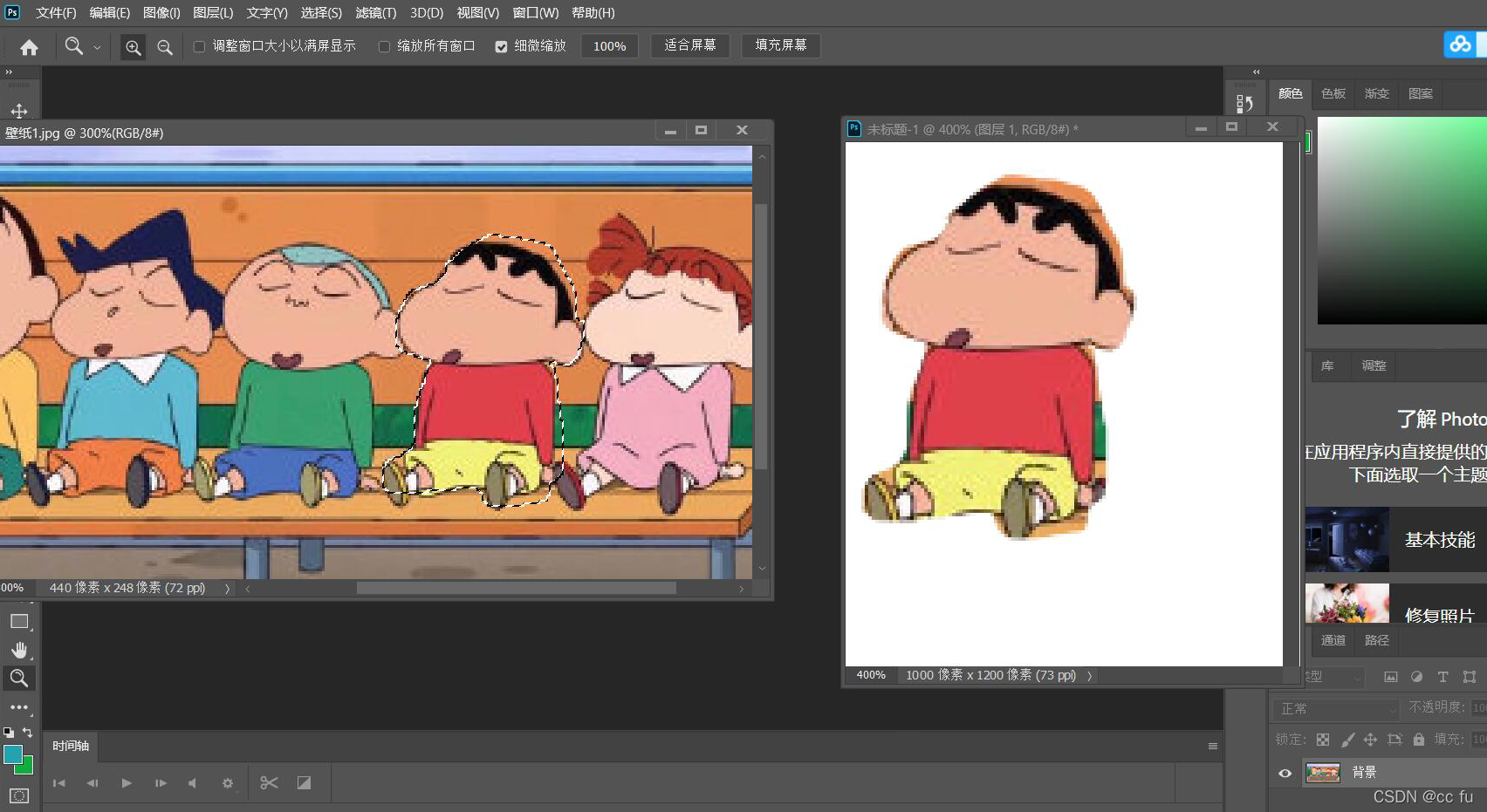1487x812 pixels.
Task: Lock image pixels with brush icon
Action: pyautogui.click(x=1347, y=740)
